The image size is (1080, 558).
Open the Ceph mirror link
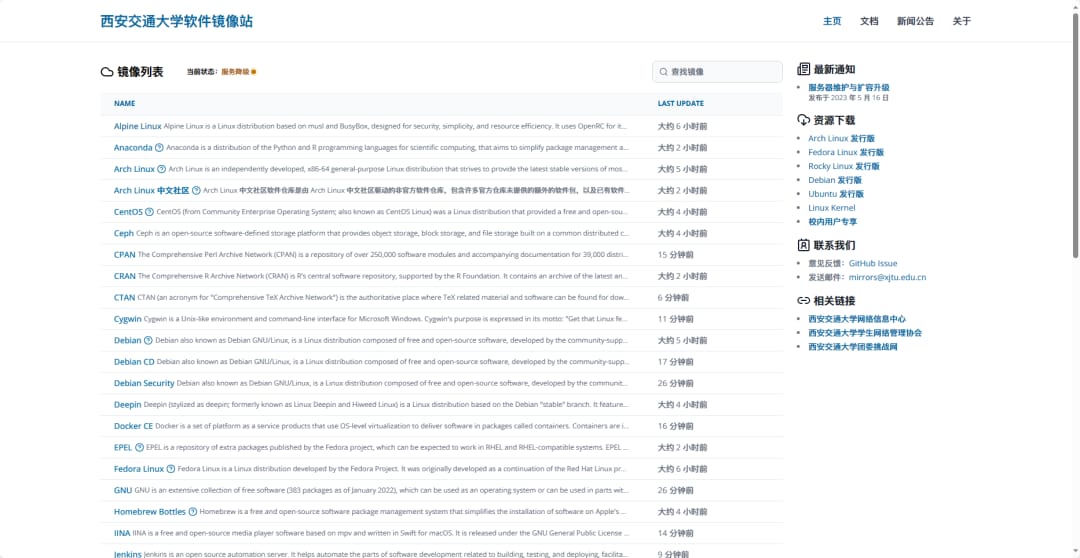coord(124,233)
